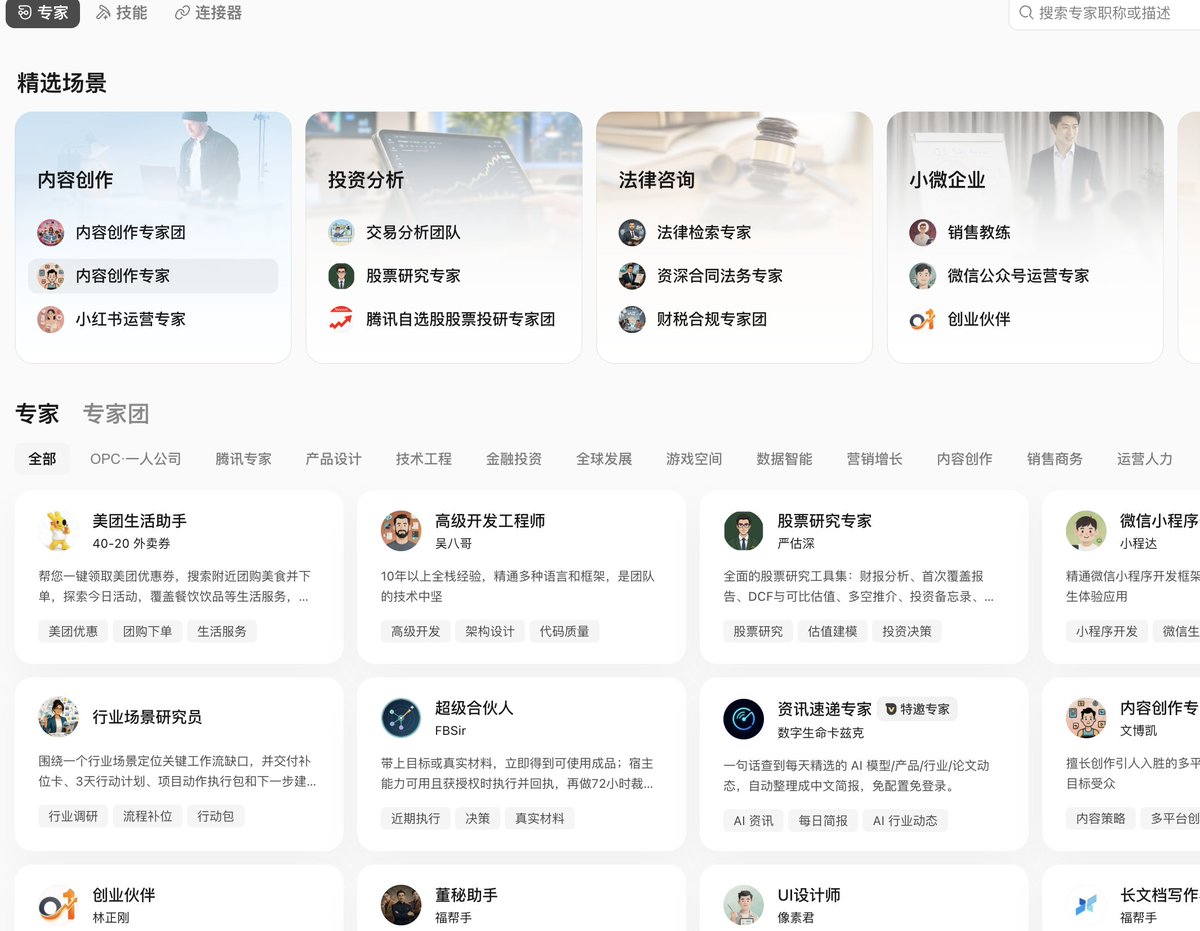
Task: Switch to the 专家团 section tab
Action: point(116,413)
